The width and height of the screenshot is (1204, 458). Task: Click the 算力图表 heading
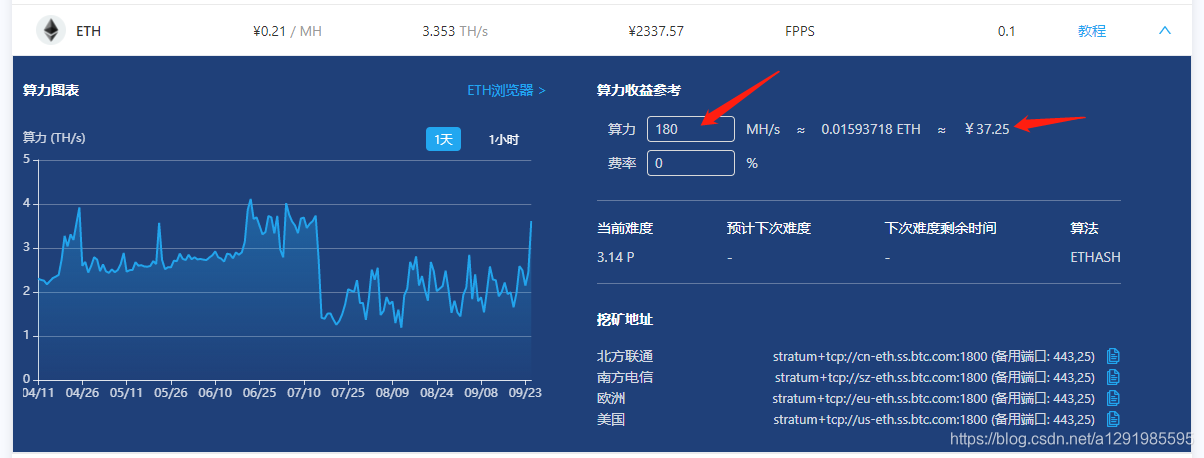pyautogui.click(x=51, y=90)
